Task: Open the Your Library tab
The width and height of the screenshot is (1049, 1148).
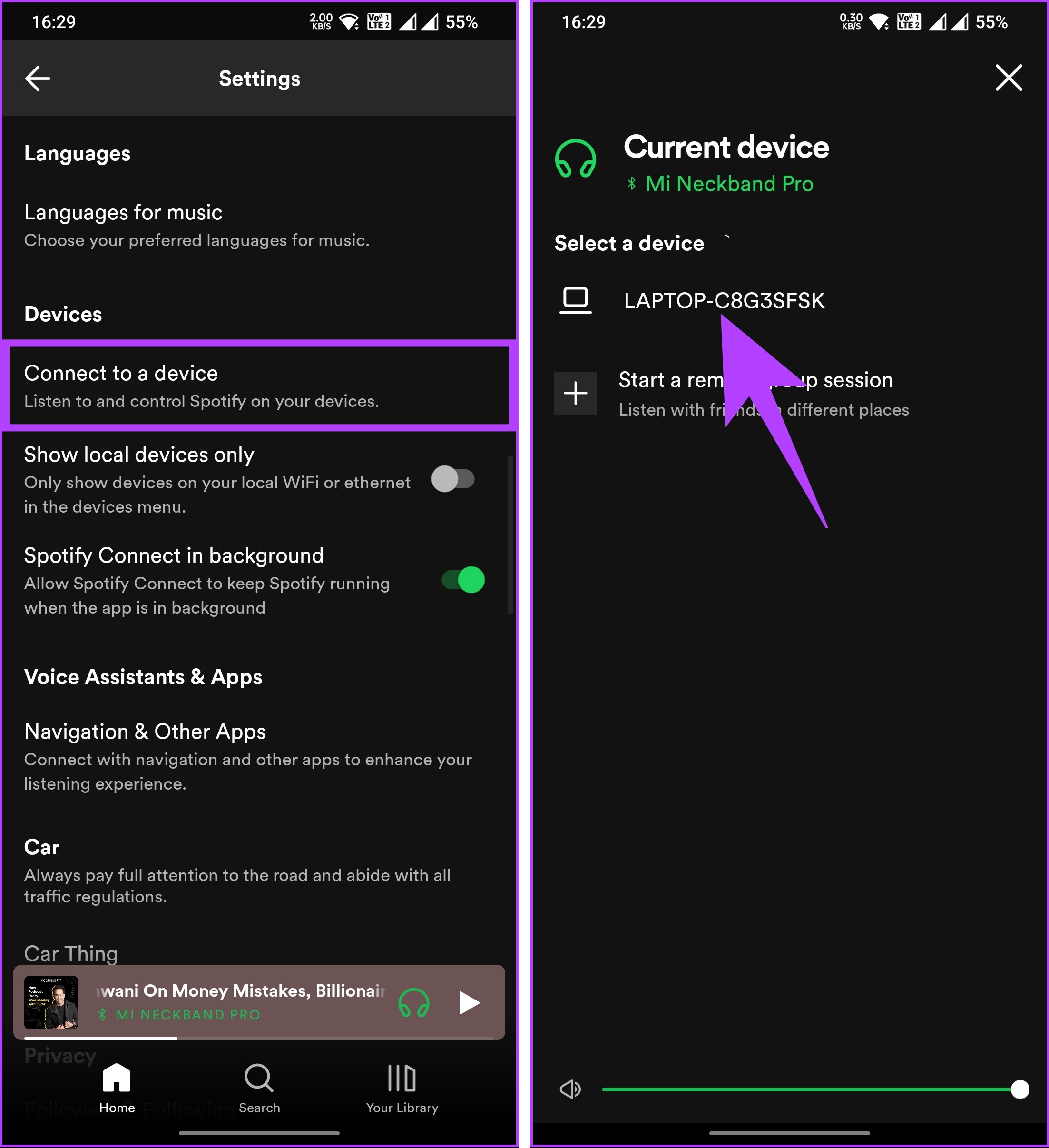Action: click(x=402, y=1088)
